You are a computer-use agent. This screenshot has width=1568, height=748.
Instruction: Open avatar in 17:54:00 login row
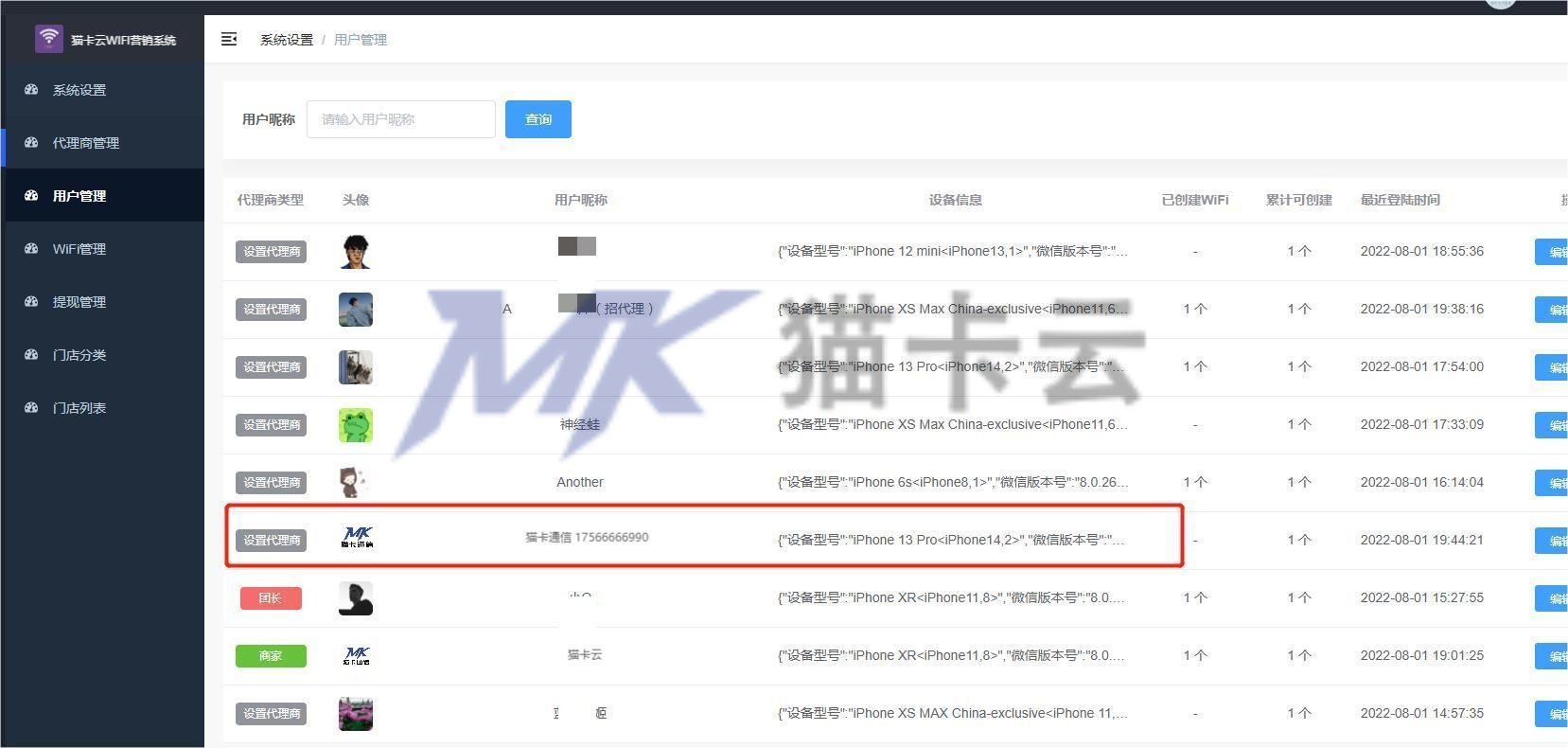356,367
